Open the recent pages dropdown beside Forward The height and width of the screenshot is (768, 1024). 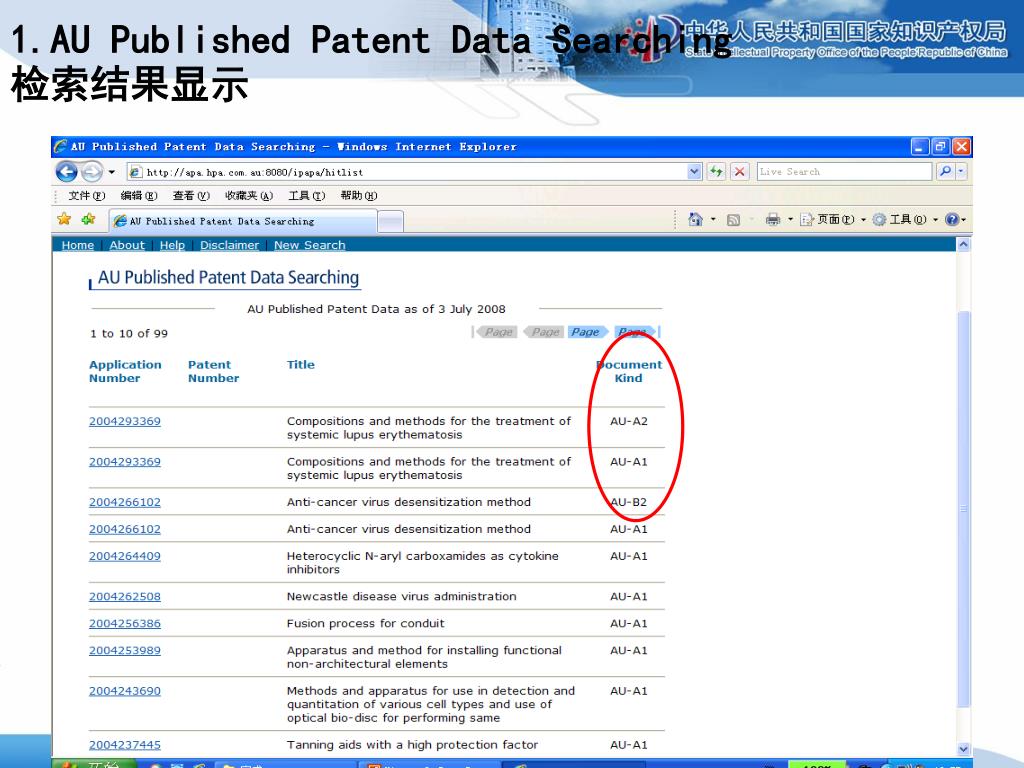click(x=112, y=172)
